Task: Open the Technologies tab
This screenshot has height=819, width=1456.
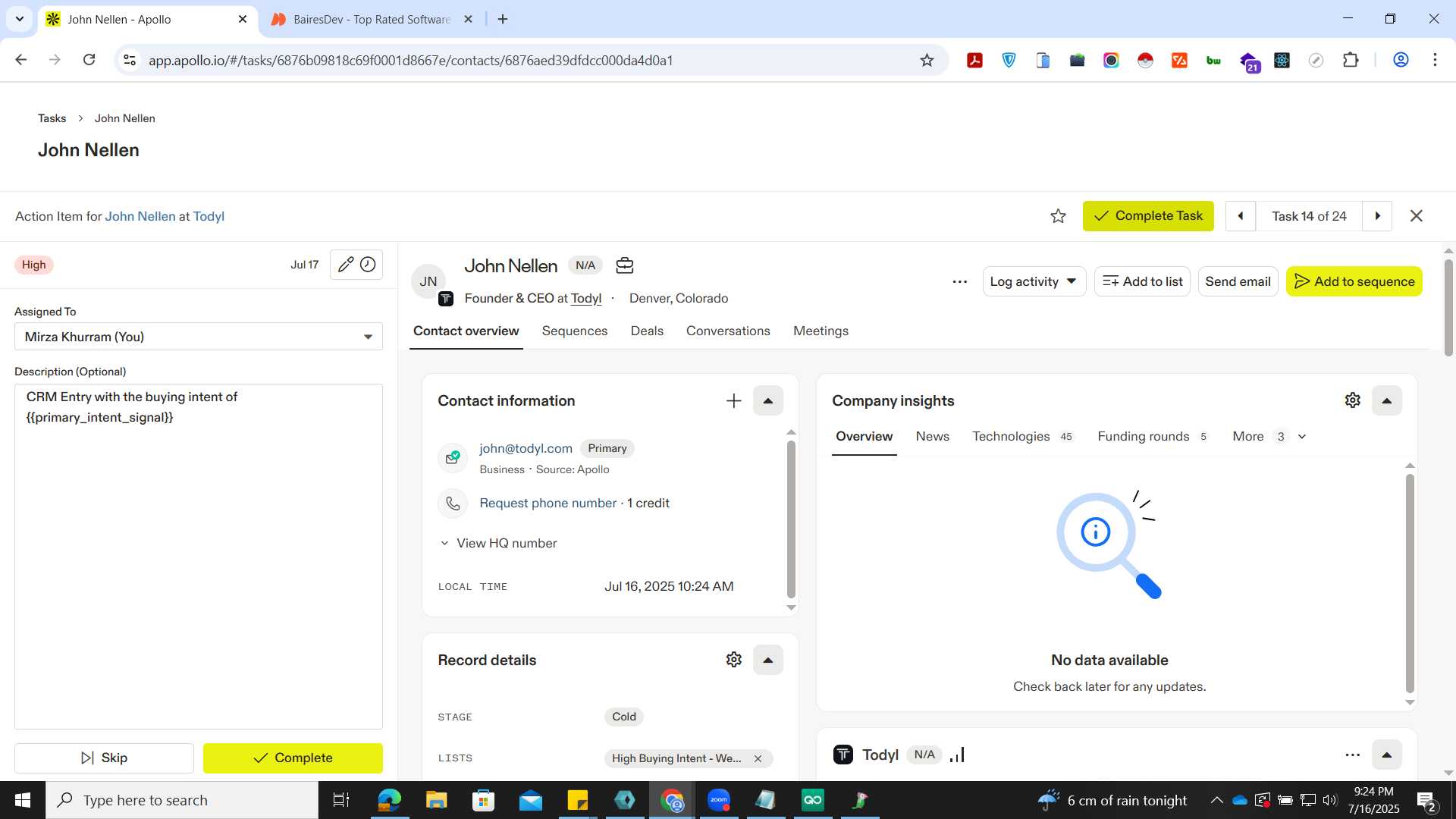Action: point(1023,437)
